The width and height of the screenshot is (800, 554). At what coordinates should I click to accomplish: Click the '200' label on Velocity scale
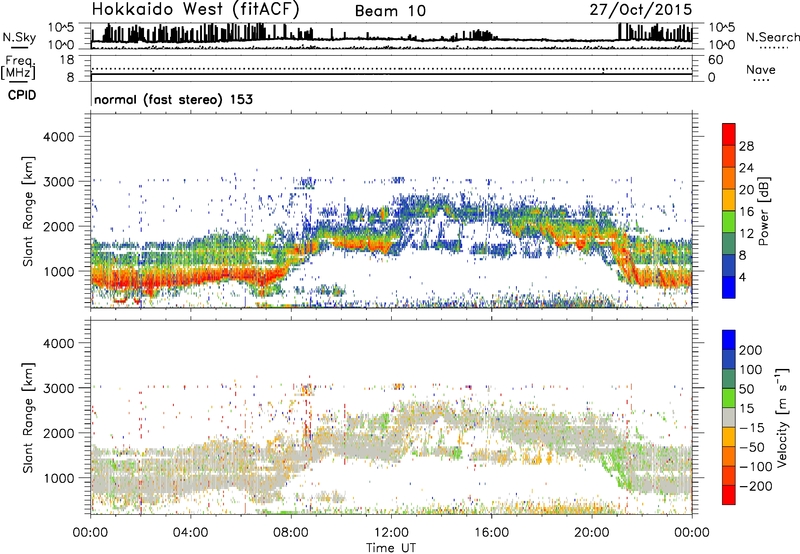coord(751,350)
